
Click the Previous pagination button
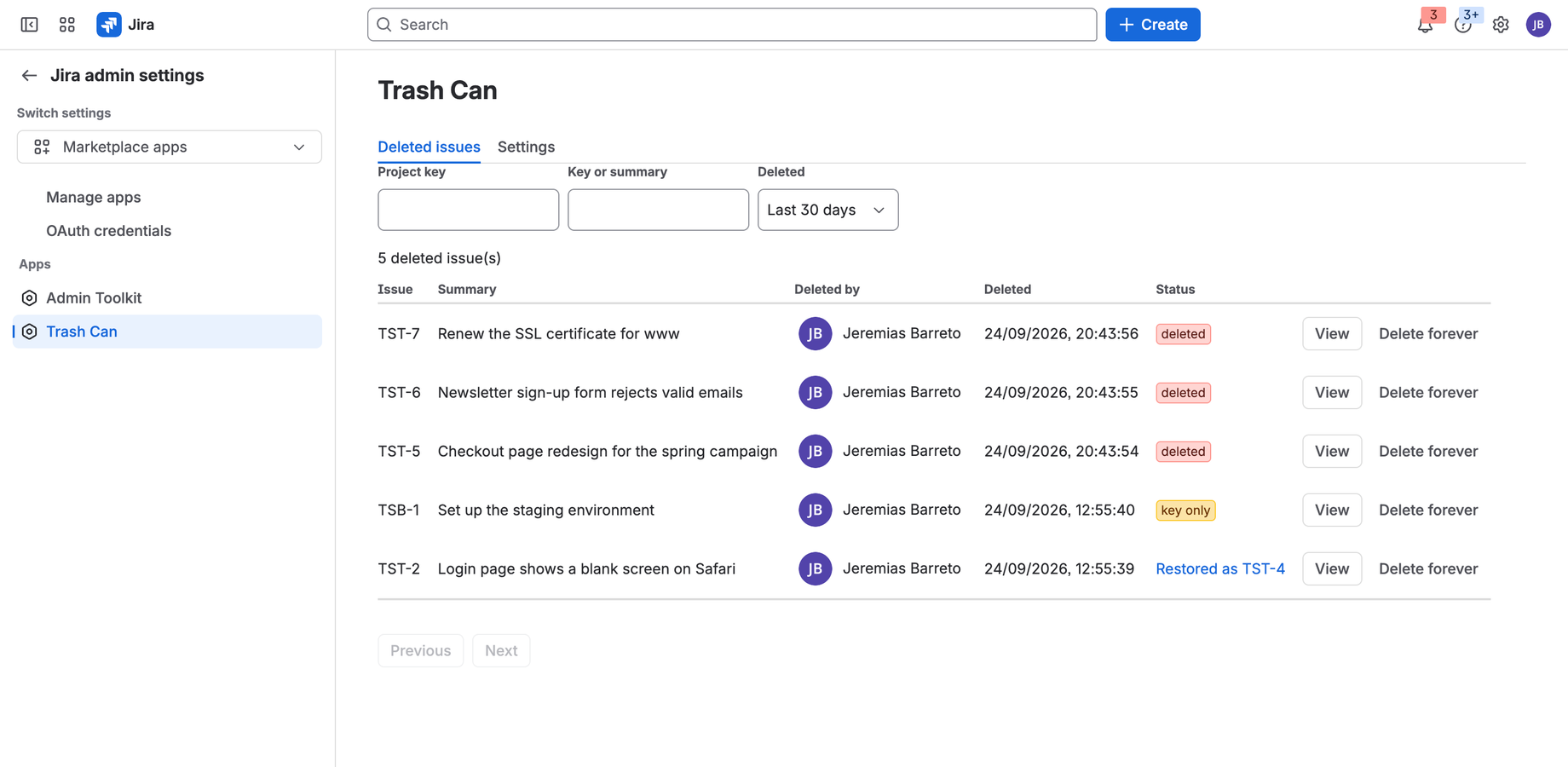(420, 651)
